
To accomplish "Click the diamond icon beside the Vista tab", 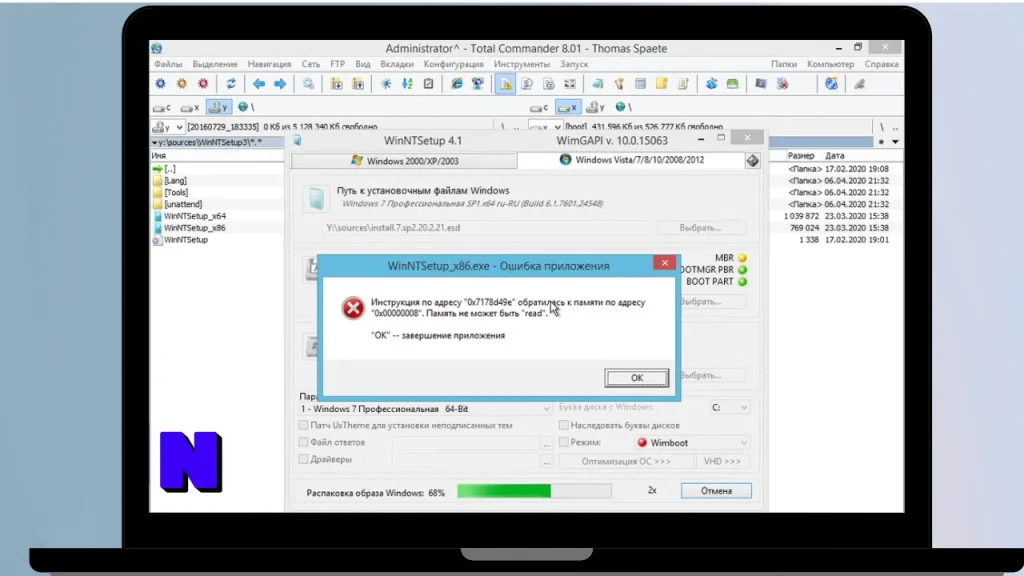I will tap(752, 161).
